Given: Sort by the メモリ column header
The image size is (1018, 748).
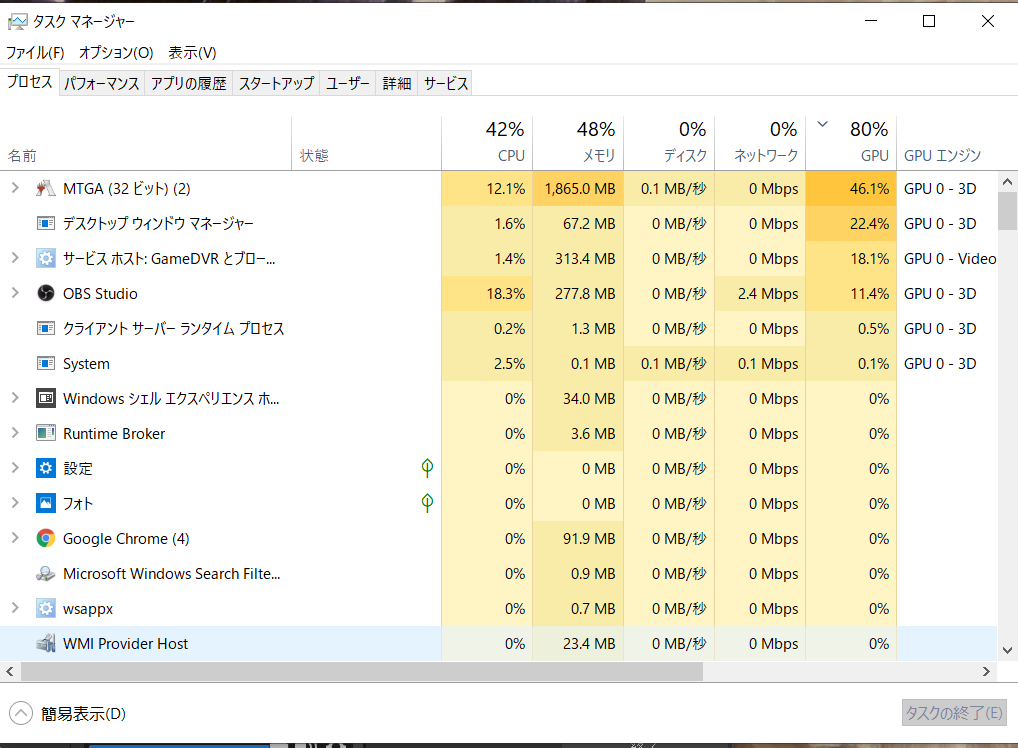Looking at the screenshot, I should tap(578, 143).
